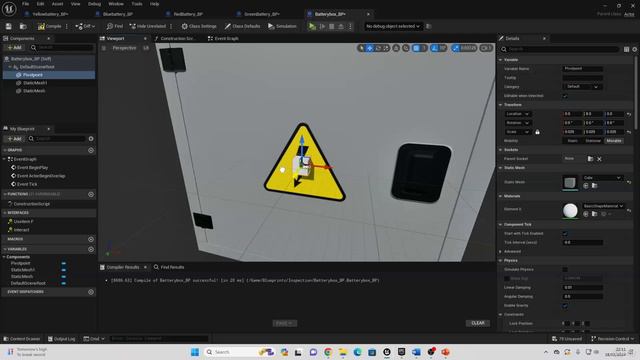Viewport: 640px width, 360px height.
Task: Add a new variable in the Variables section
Action: (x=91, y=249)
